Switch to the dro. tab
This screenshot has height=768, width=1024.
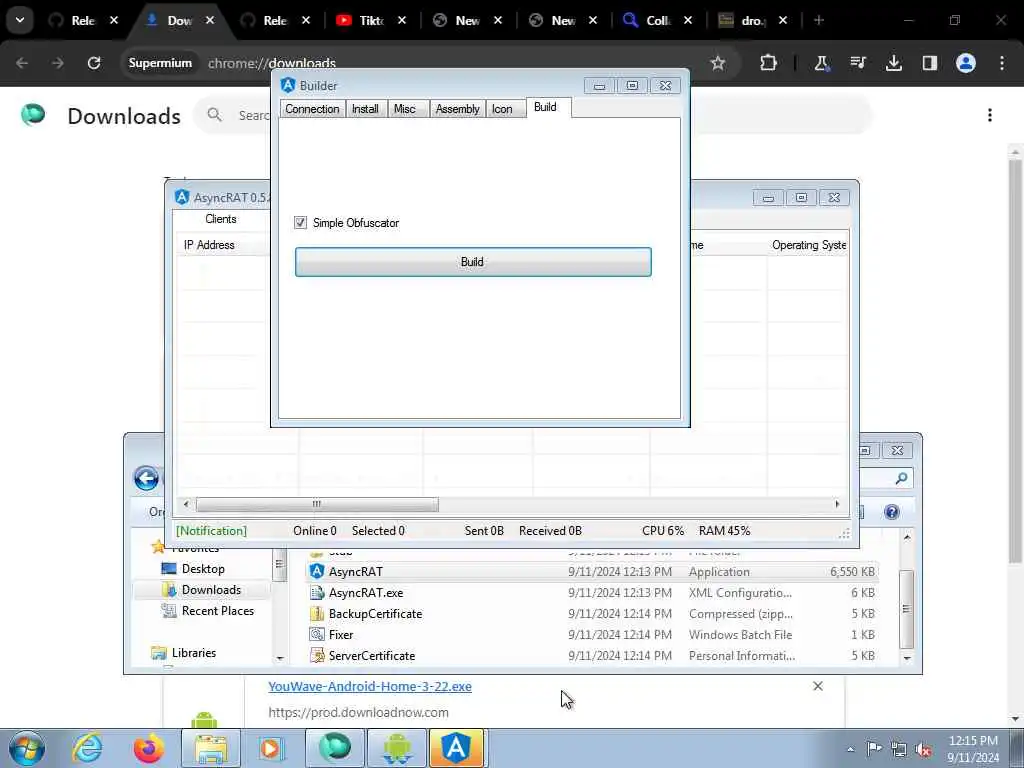pyautogui.click(x=753, y=20)
